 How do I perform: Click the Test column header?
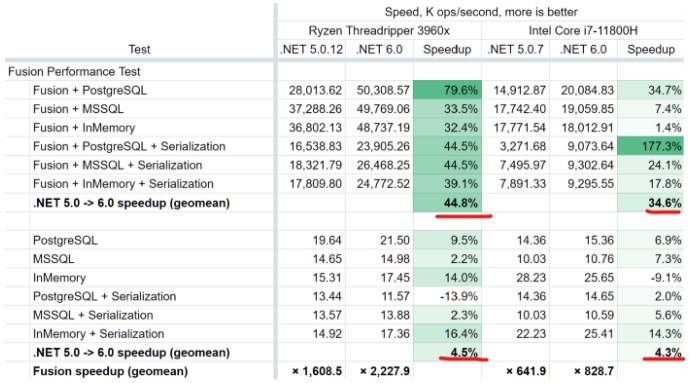point(139,49)
